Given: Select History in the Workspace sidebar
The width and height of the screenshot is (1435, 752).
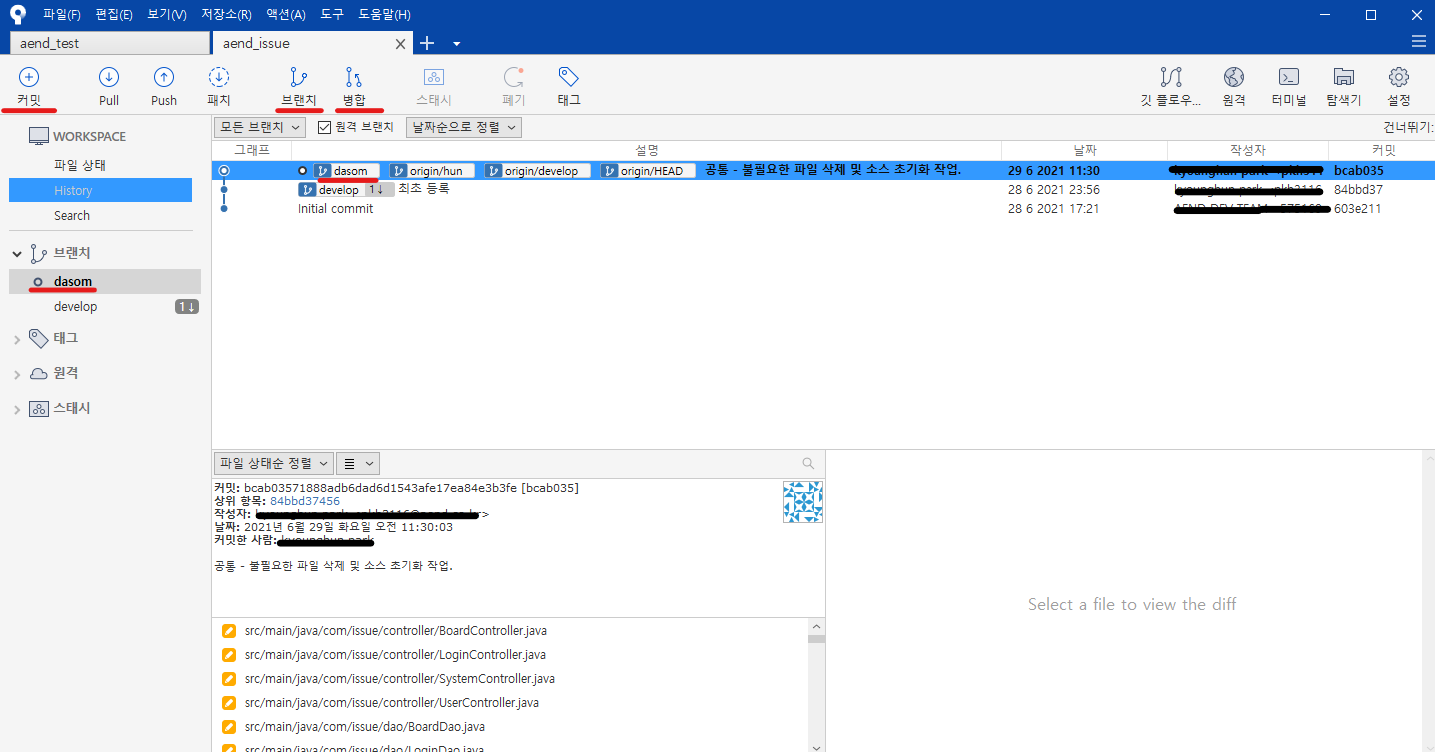Looking at the screenshot, I should pos(100,190).
